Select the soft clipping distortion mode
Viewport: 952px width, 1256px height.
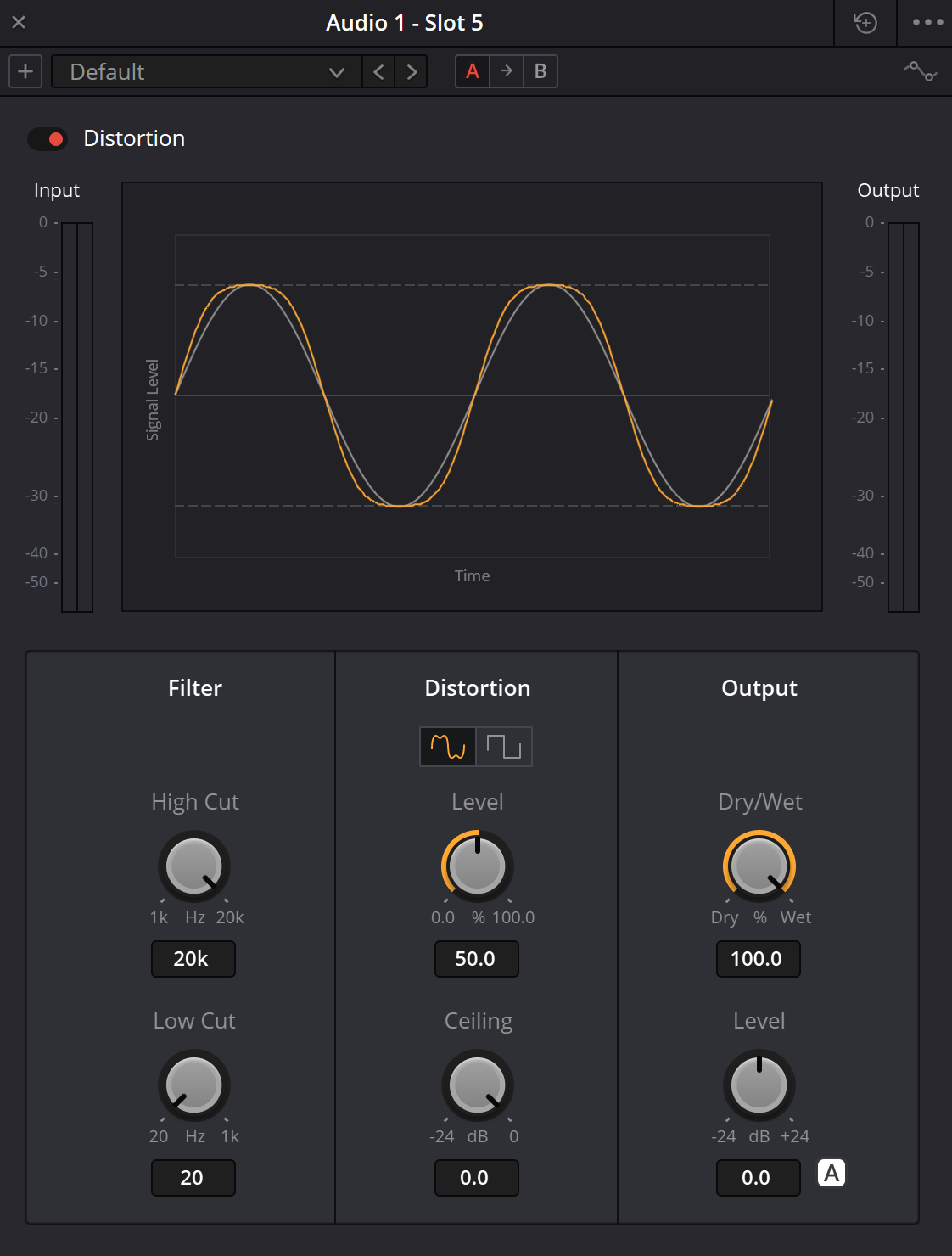click(448, 747)
